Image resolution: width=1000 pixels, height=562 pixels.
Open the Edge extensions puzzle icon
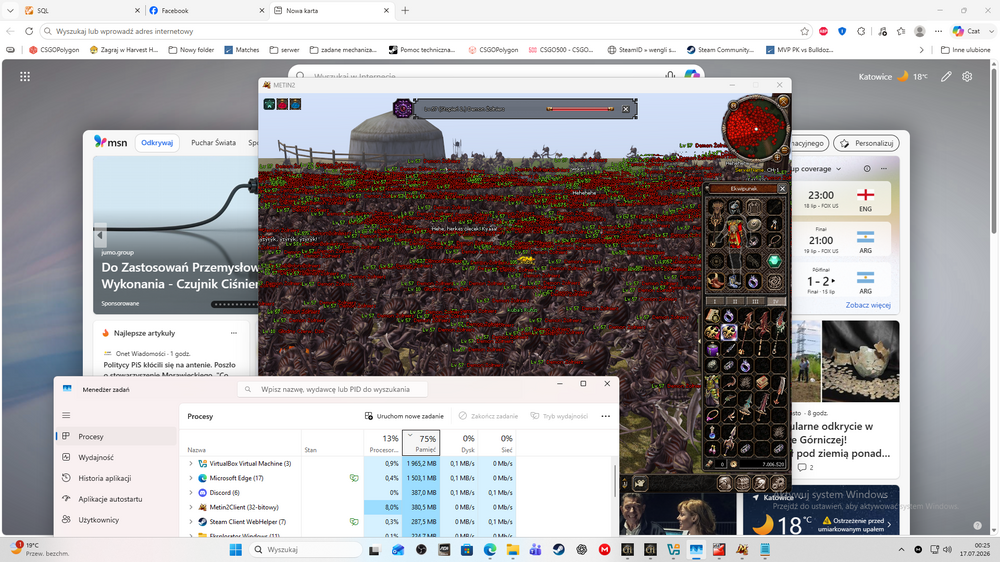(x=862, y=31)
